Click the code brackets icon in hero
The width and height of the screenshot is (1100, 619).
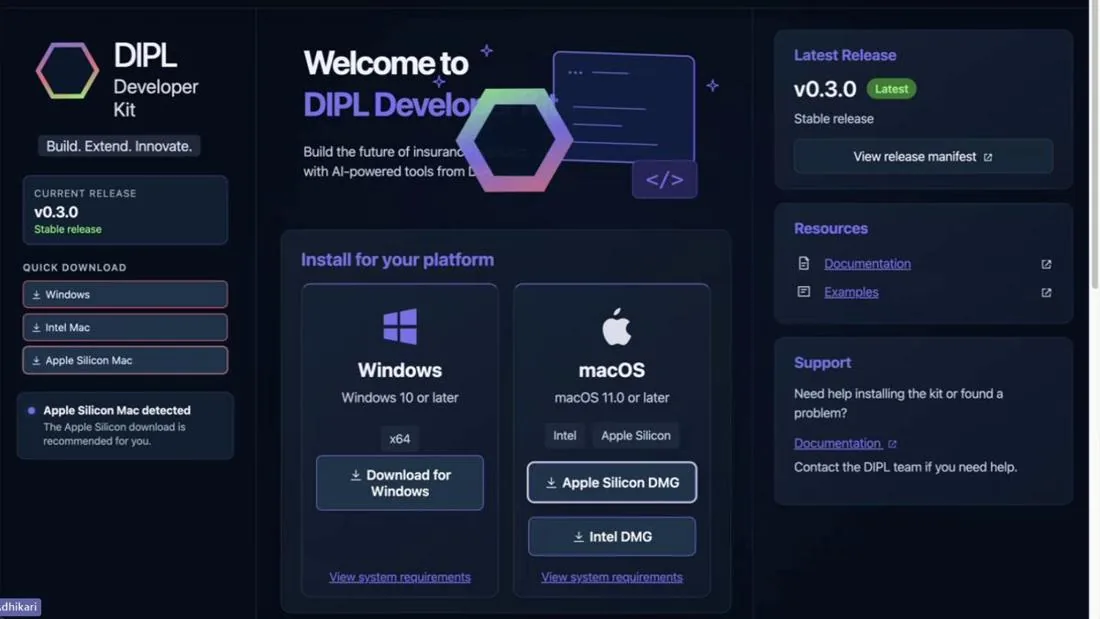pyautogui.click(x=664, y=180)
